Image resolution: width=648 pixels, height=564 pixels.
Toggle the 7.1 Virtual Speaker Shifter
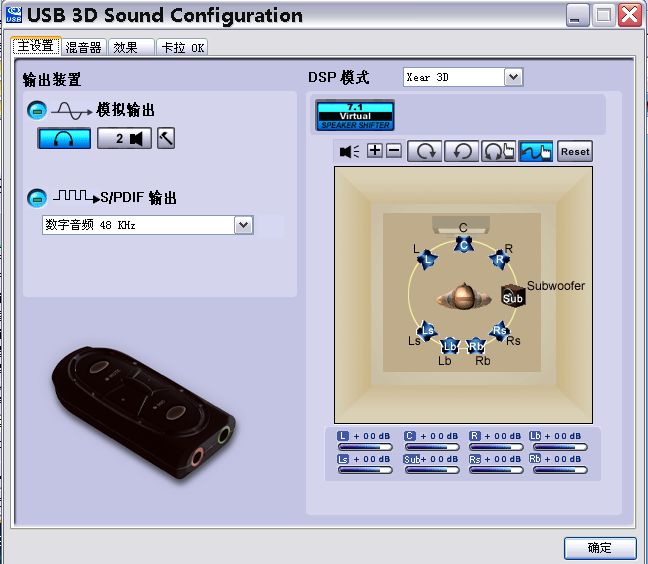(x=355, y=115)
